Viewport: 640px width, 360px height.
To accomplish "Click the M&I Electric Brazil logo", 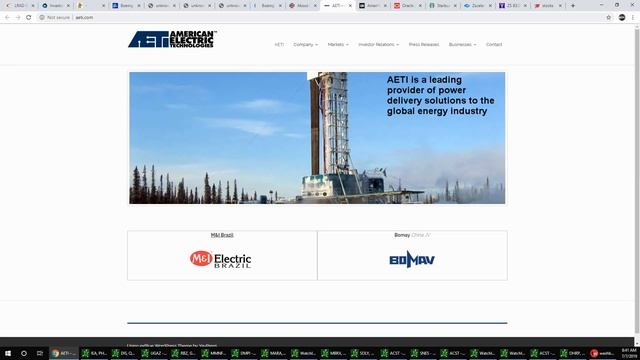I will tap(220, 259).
